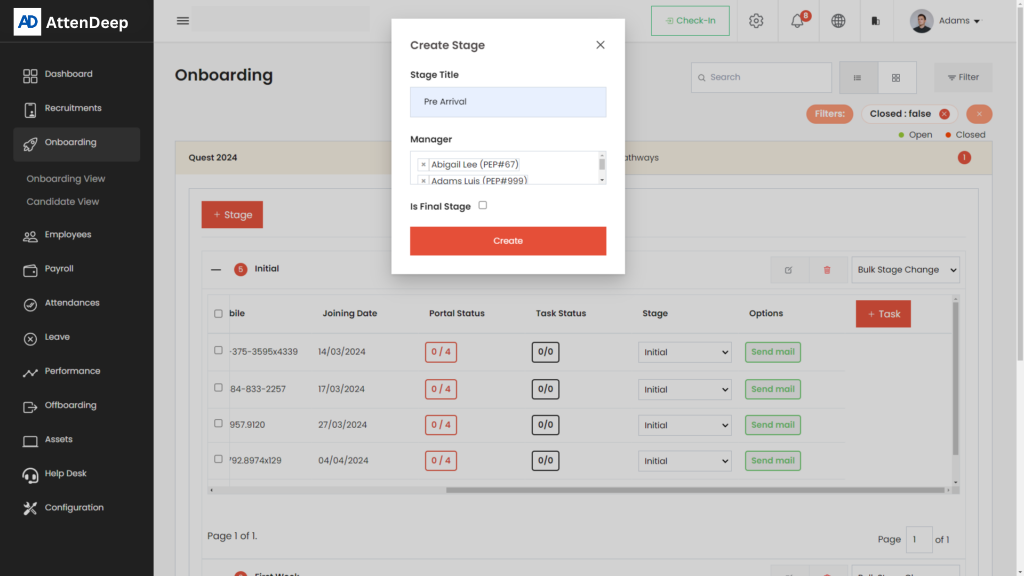Image resolution: width=1024 pixels, height=576 pixels.
Task: Open the Adams user profile dropdown
Action: (945, 21)
